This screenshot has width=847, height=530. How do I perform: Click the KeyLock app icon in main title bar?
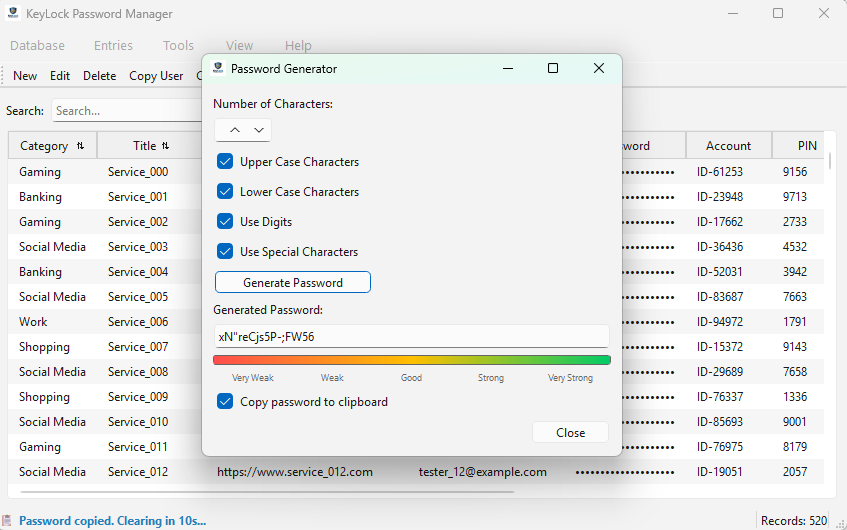coord(12,14)
